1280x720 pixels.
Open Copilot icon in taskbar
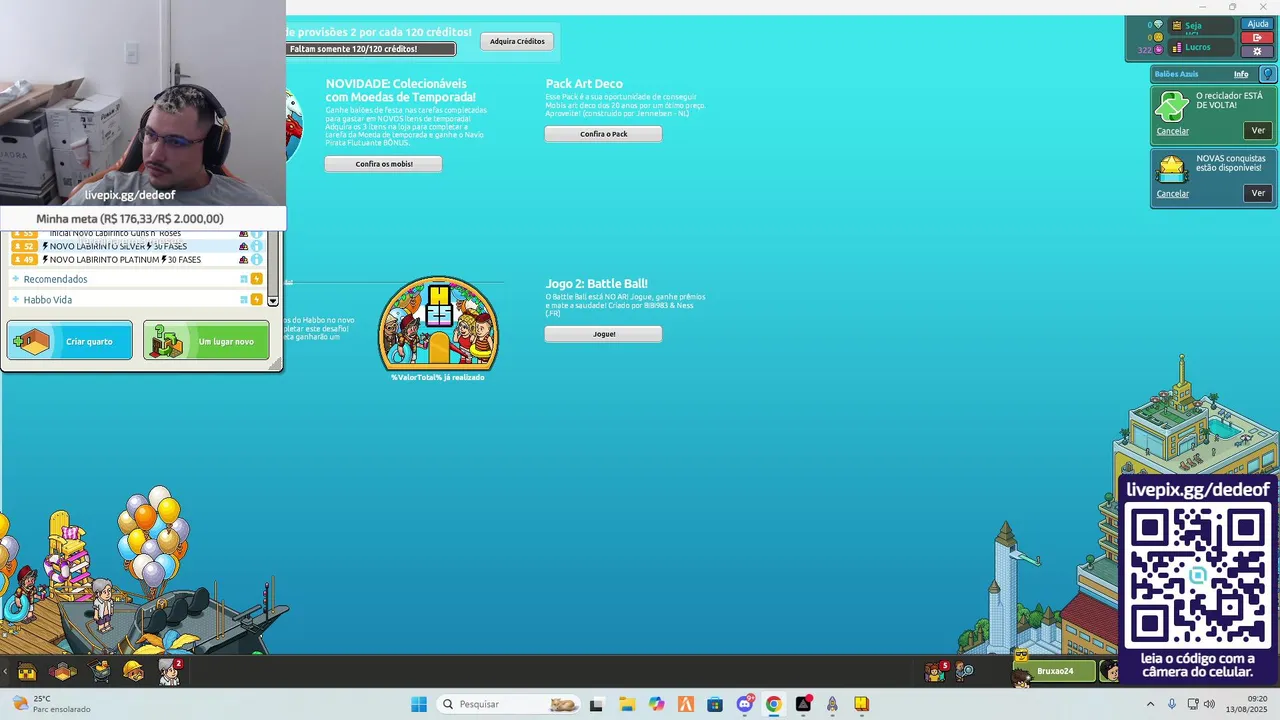click(656, 704)
